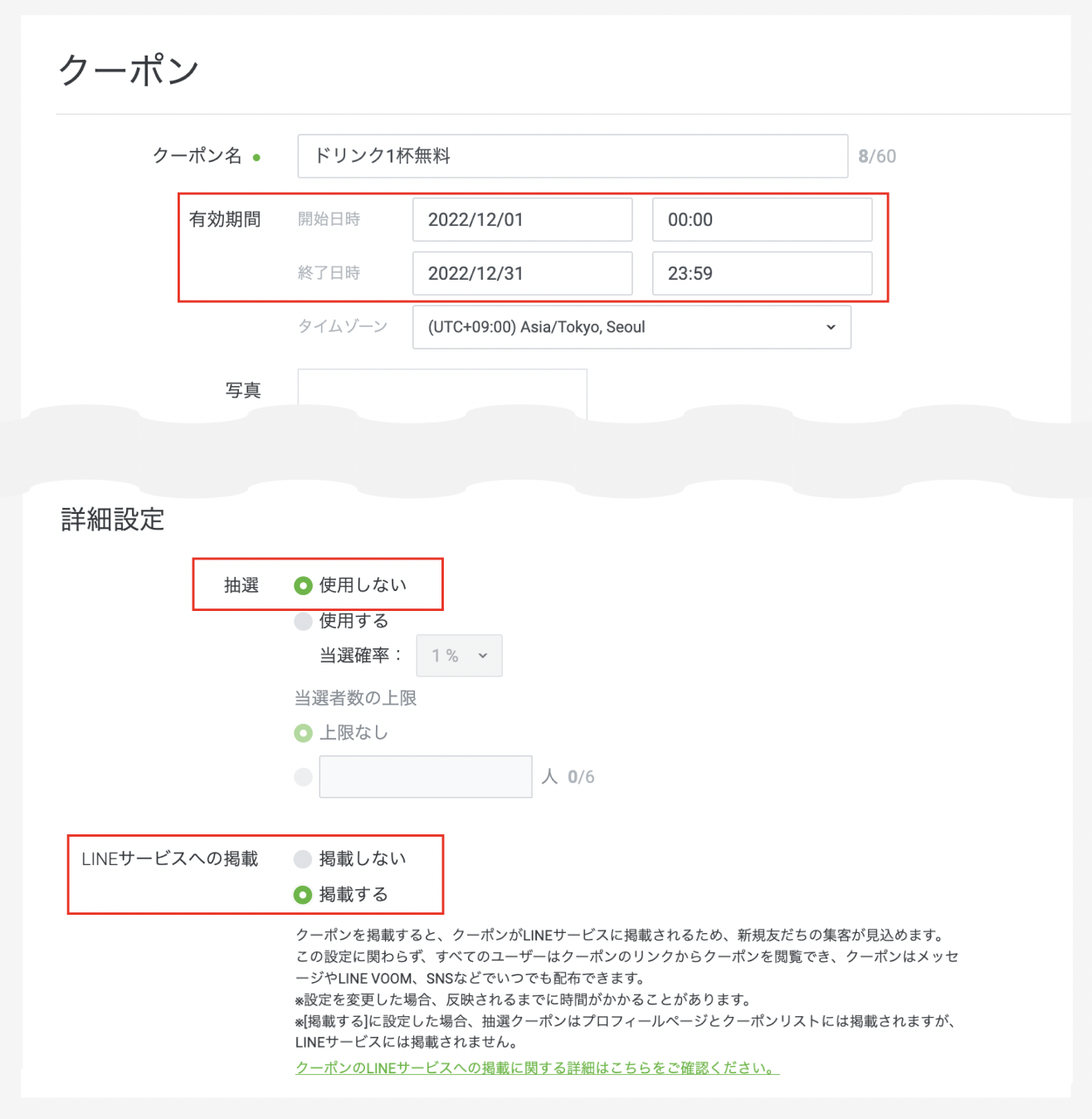Edit the start time 00:00 field
Image resolution: width=1092 pixels, height=1119 pixels.
761,220
